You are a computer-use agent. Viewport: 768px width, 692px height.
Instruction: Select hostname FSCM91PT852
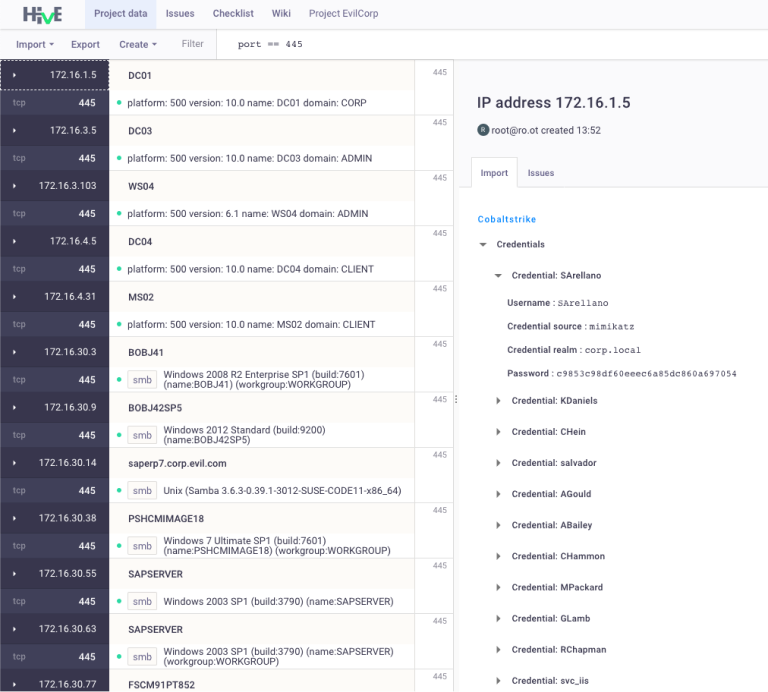162,685
